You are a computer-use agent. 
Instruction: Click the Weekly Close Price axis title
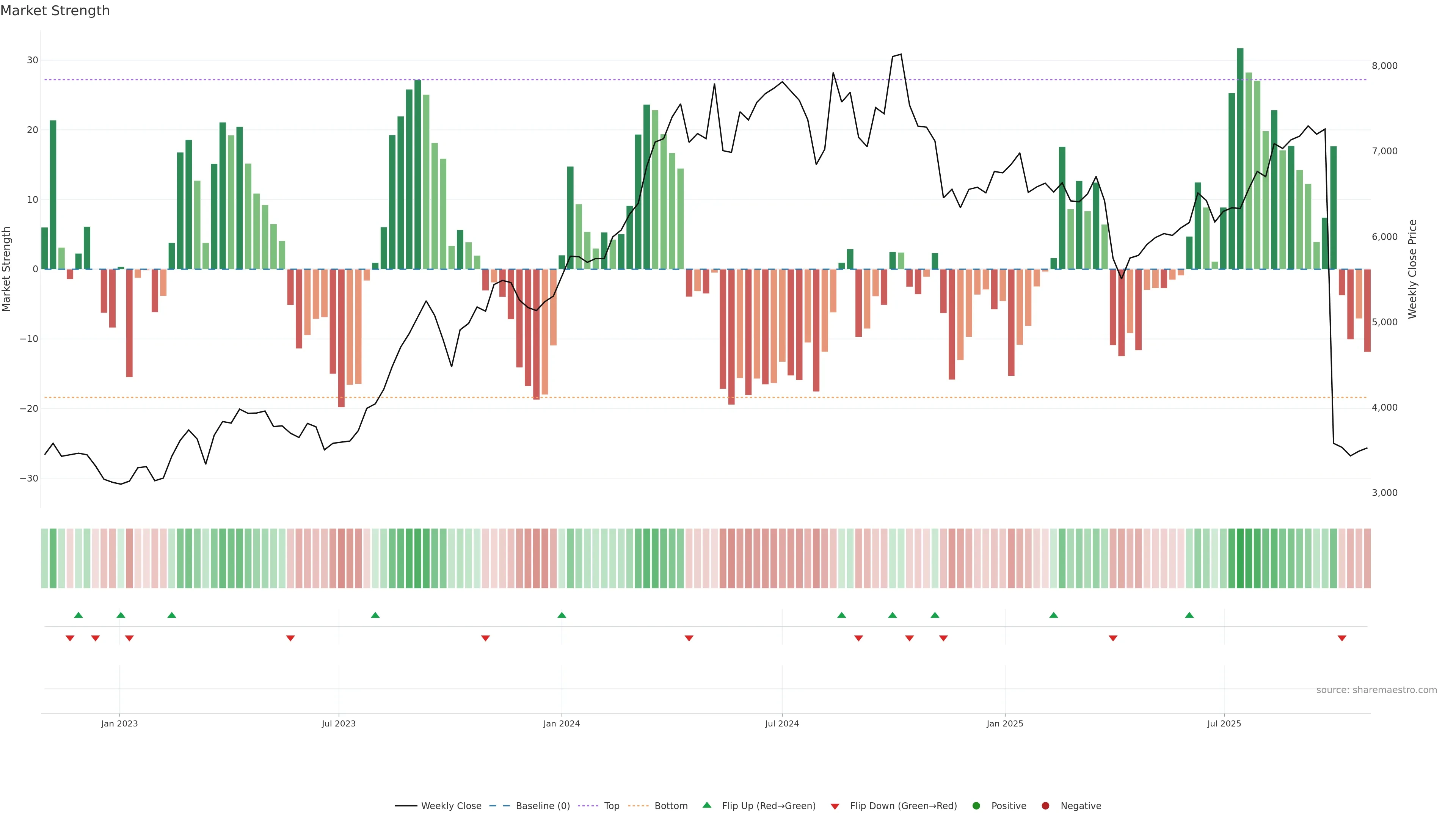1412,269
